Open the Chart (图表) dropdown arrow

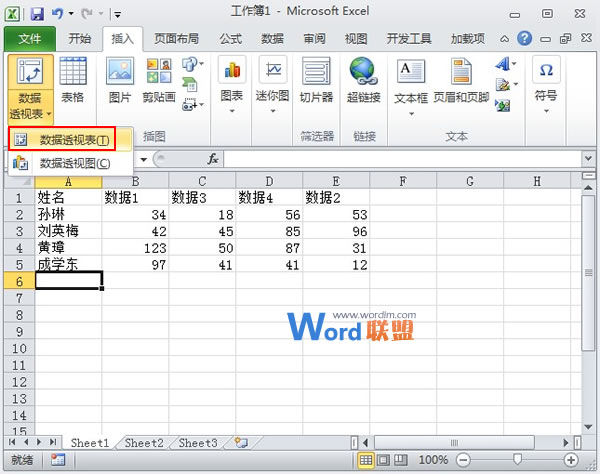click(232, 111)
